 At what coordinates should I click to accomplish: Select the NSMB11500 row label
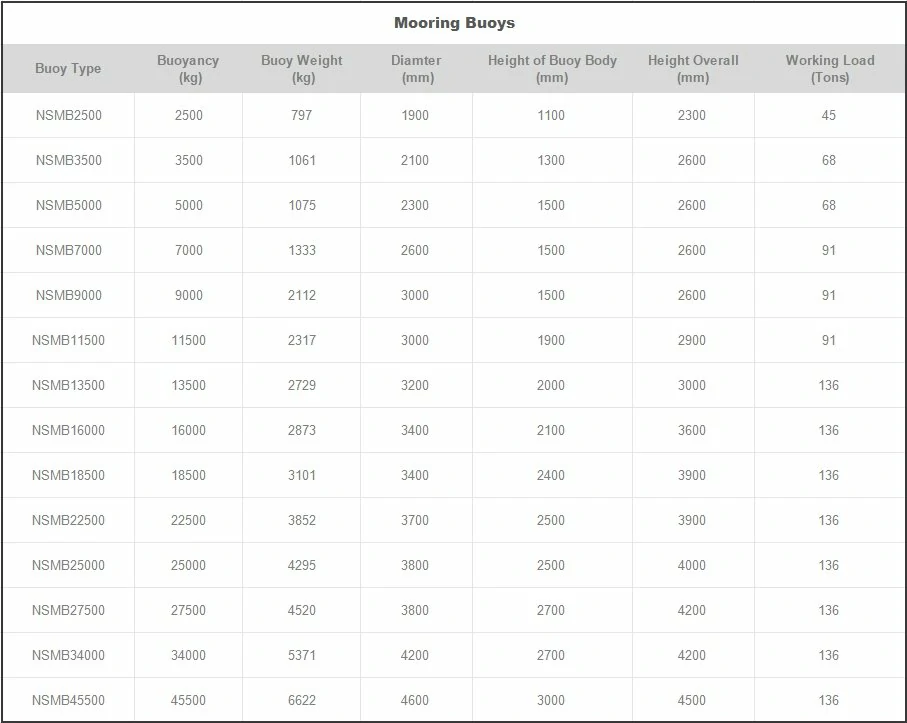pos(68,340)
